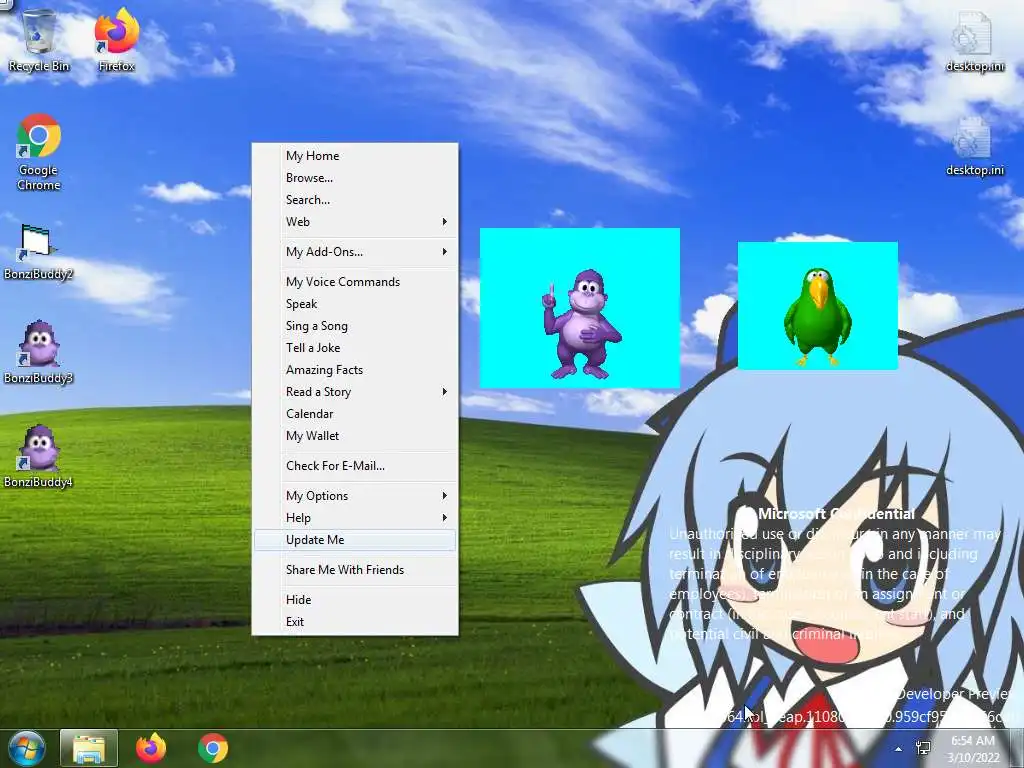Select the lower desktop.ini file icon
1024x768 pixels.
pos(974,147)
